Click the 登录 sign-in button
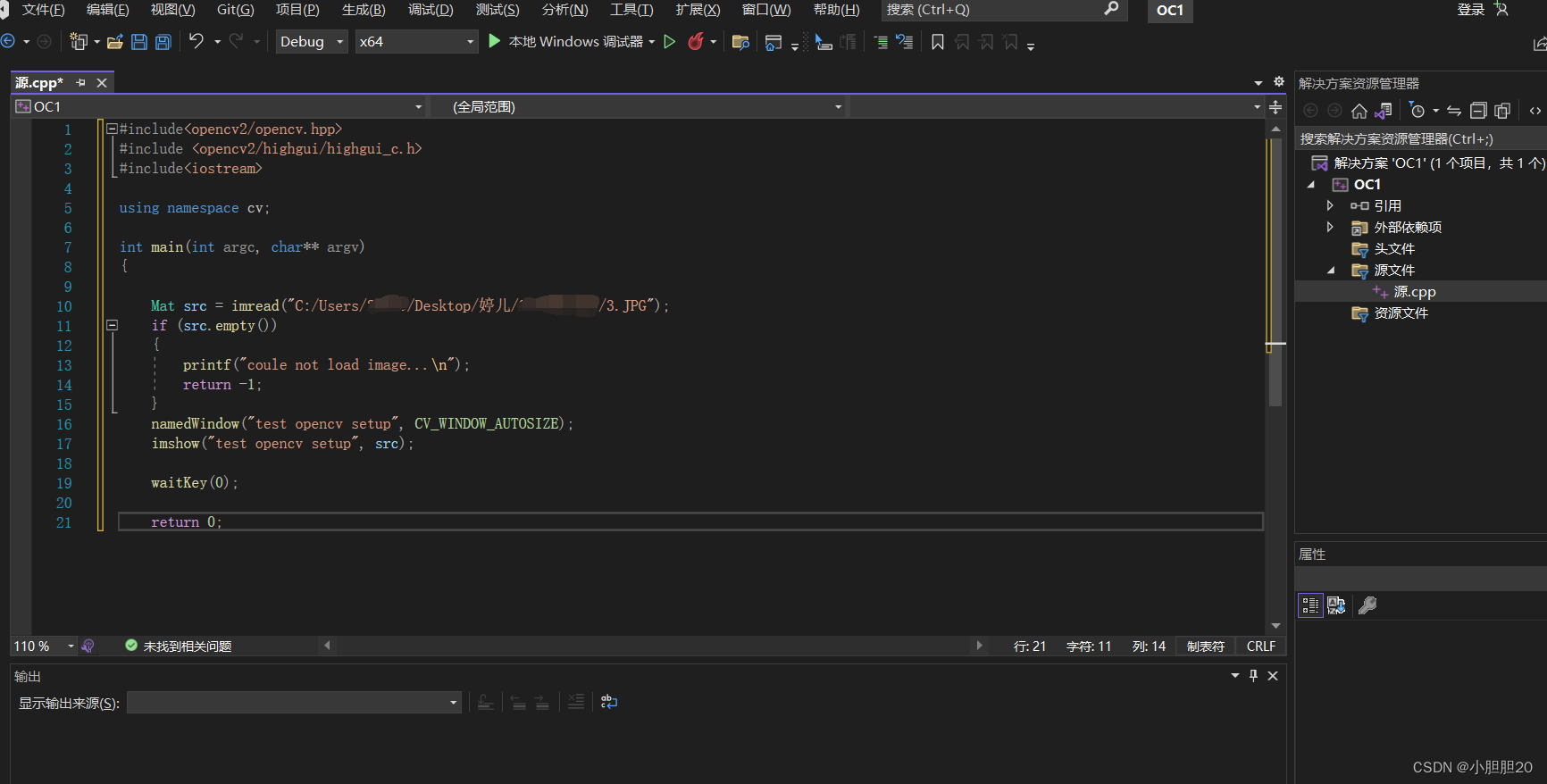This screenshot has height=784, width=1547. pyautogui.click(x=1470, y=10)
